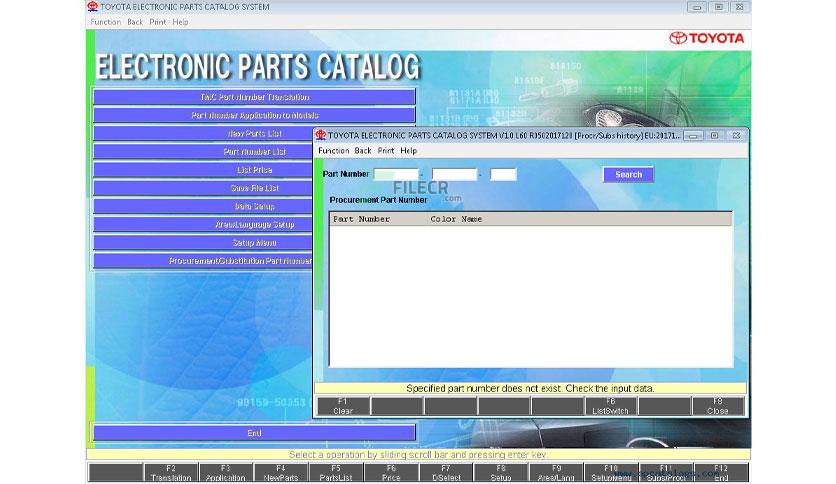The height and width of the screenshot is (484, 836).
Task: Click the F6 ListSwitch key in dialog
Action: pos(610,406)
